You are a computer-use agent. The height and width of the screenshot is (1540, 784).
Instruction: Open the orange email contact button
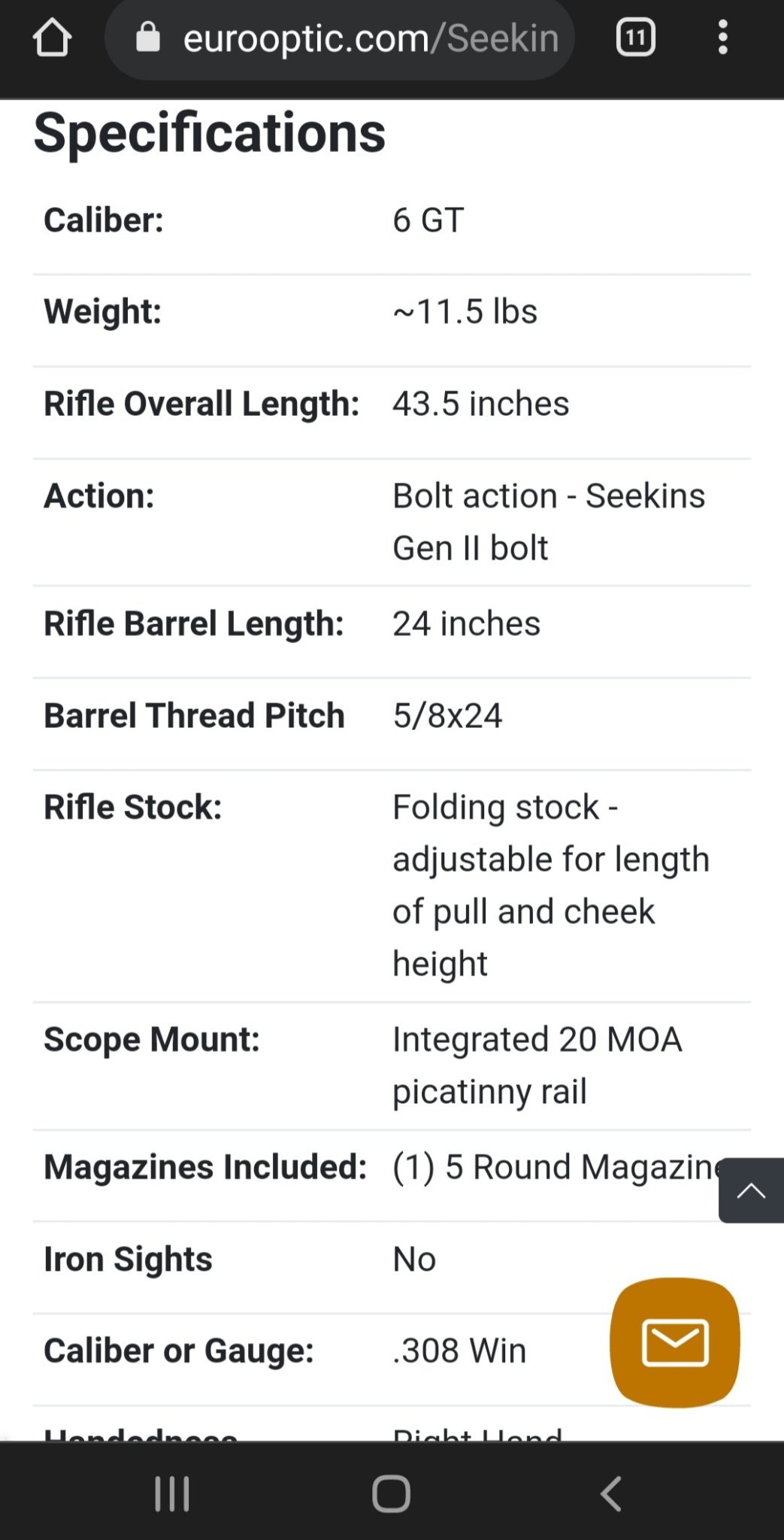(x=674, y=1342)
